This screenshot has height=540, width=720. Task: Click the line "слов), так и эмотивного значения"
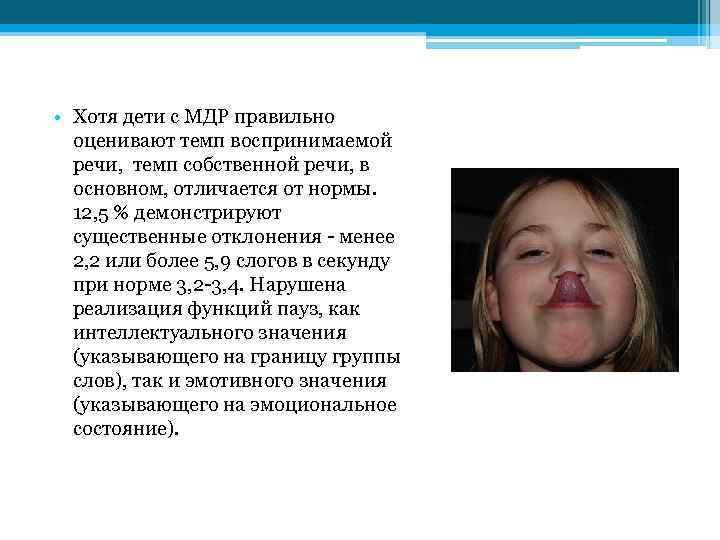pyautogui.click(x=230, y=381)
